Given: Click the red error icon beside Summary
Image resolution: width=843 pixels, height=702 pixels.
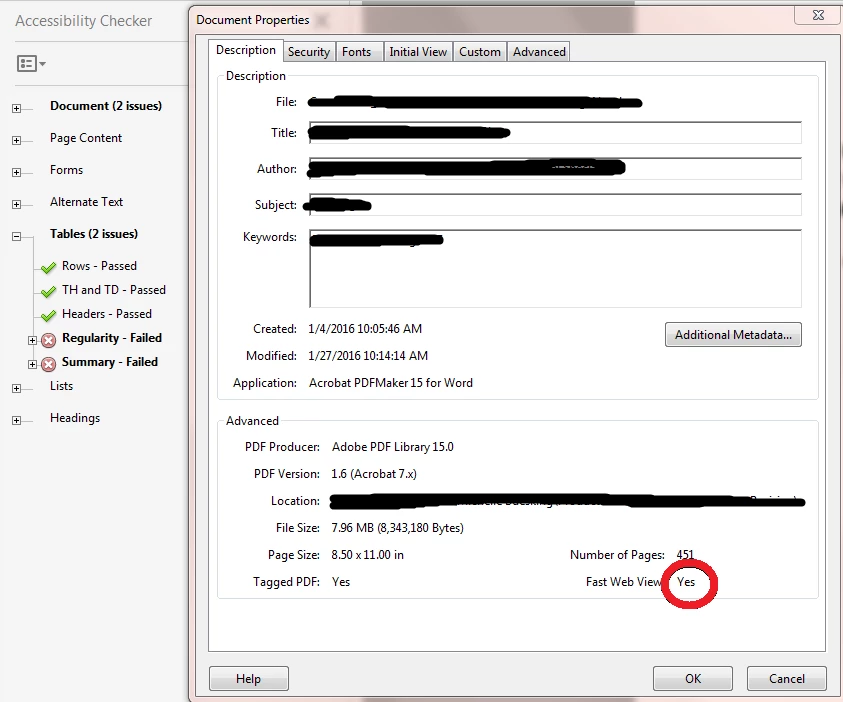Looking at the screenshot, I should 48,364.
